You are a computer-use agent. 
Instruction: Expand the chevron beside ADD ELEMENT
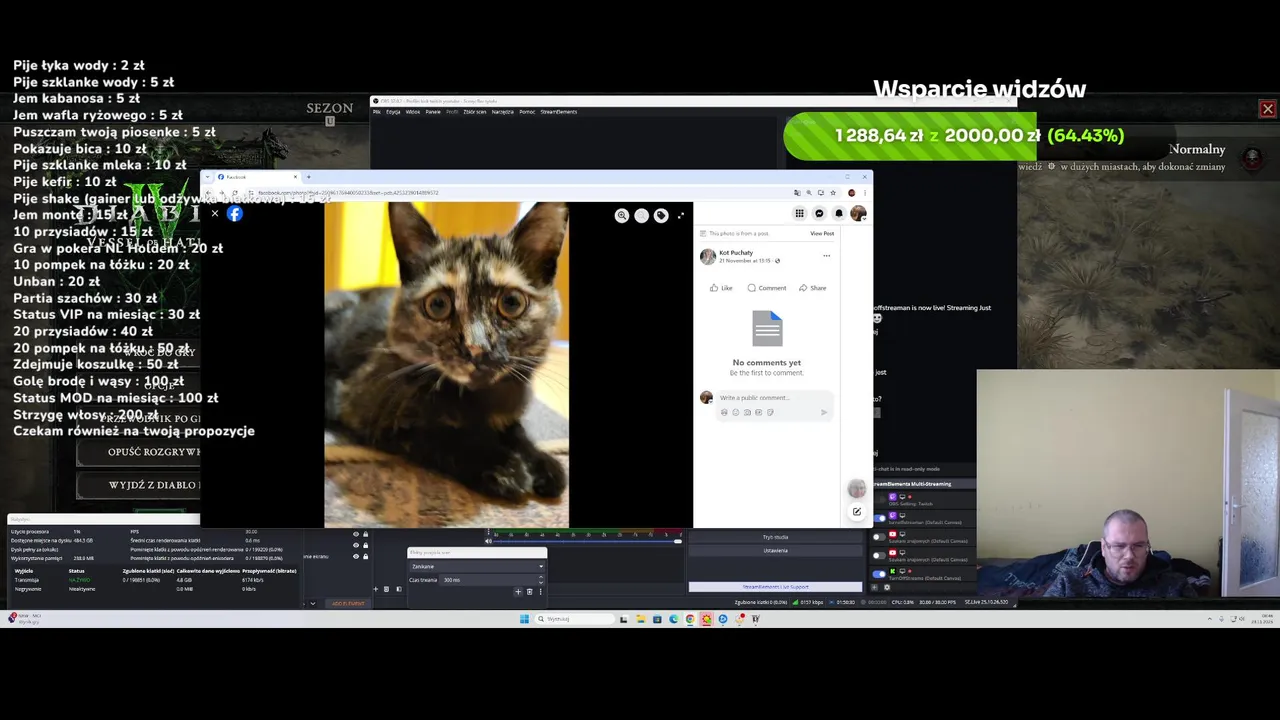pyautogui.click(x=313, y=604)
